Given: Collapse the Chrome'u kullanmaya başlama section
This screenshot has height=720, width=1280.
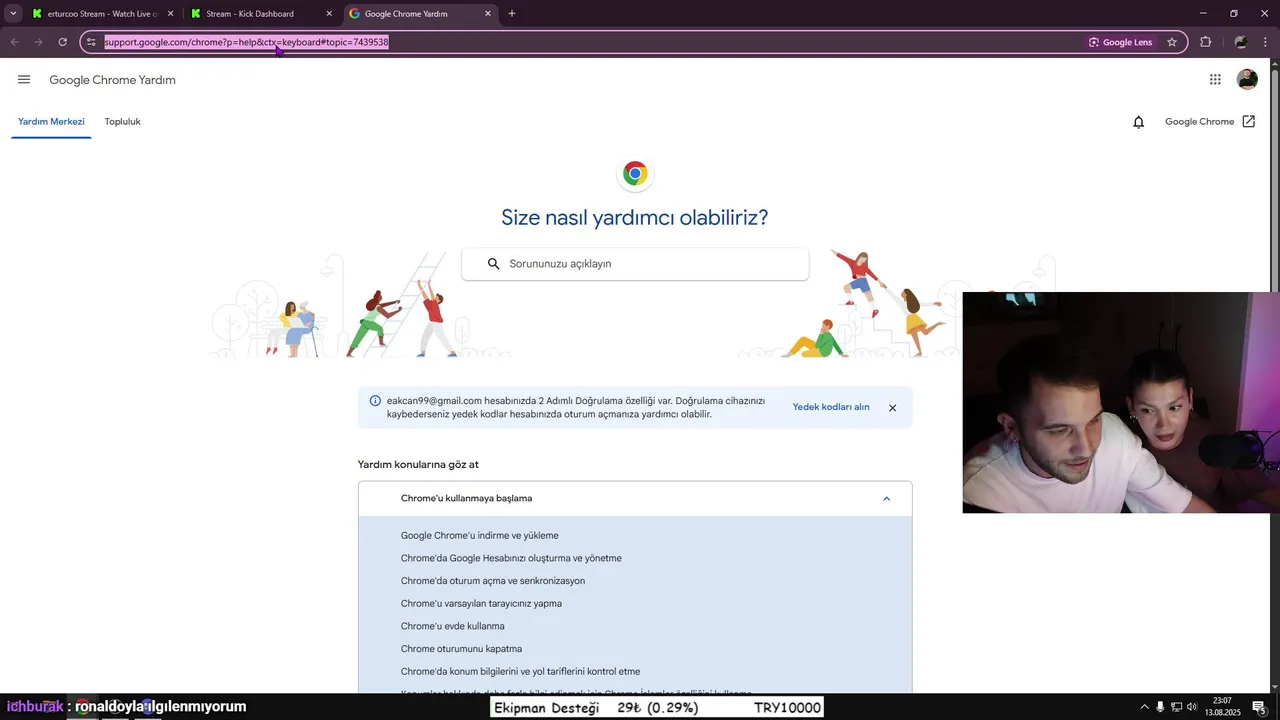Looking at the screenshot, I should tap(886, 498).
